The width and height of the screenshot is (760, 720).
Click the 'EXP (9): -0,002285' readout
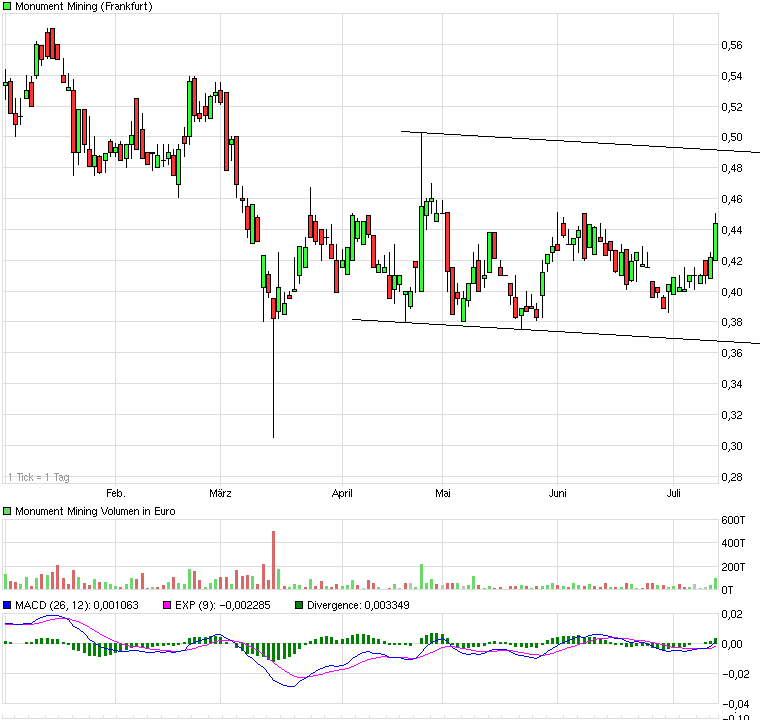[222, 605]
